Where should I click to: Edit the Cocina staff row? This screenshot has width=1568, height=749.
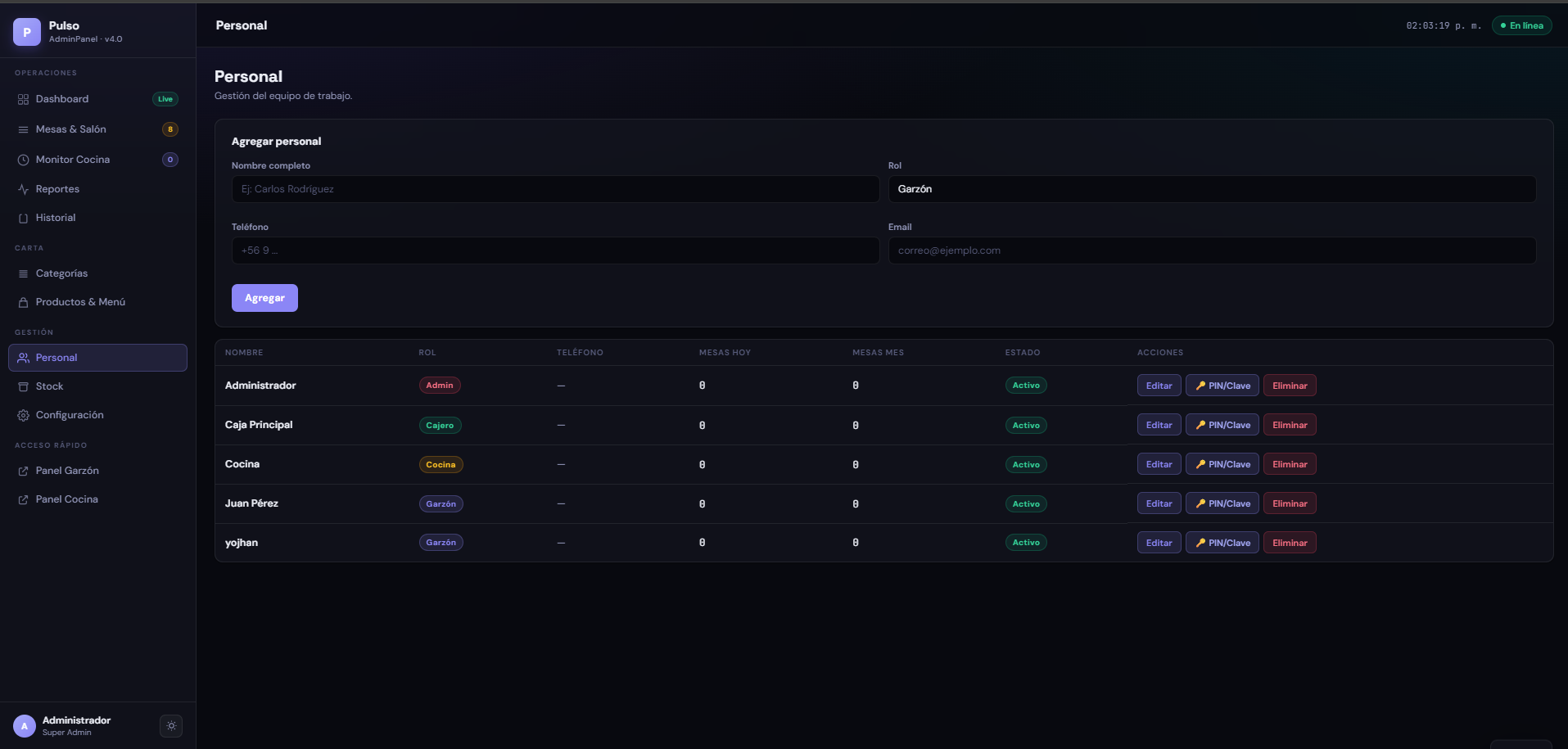coord(1159,464)
